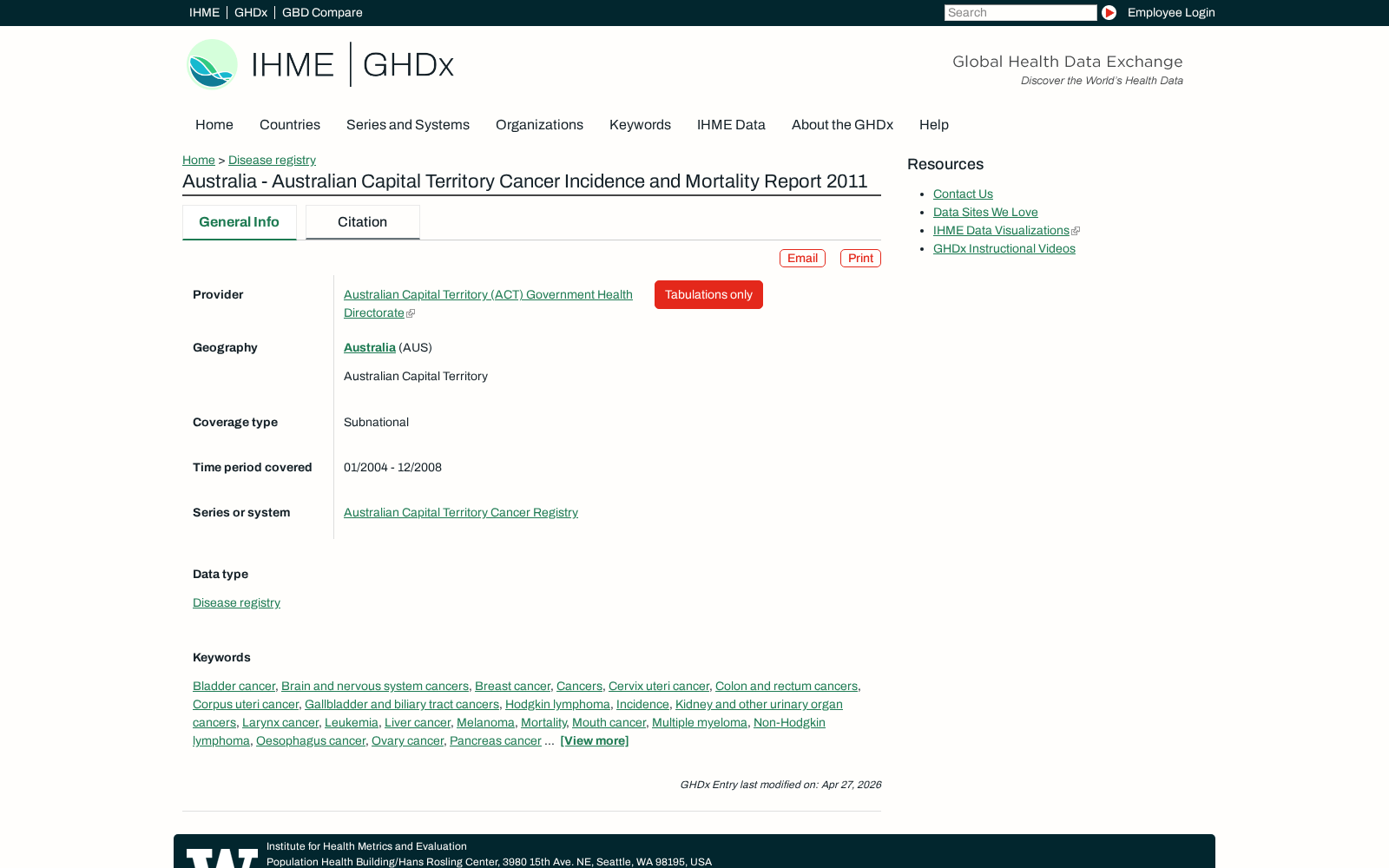The height and width of the screenshot is (868, 1389).
Task: Open Data Sites We Love link
Action: (985, 212)
